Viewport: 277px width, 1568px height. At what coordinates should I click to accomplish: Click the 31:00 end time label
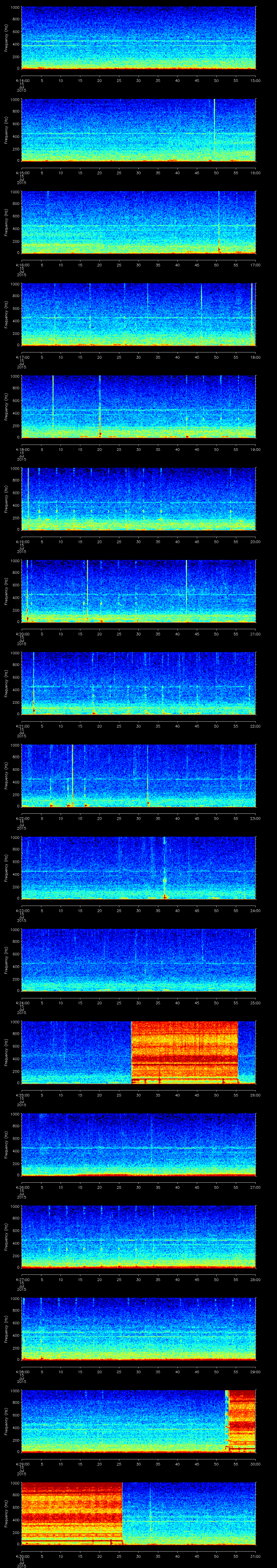coord(256,1556)
